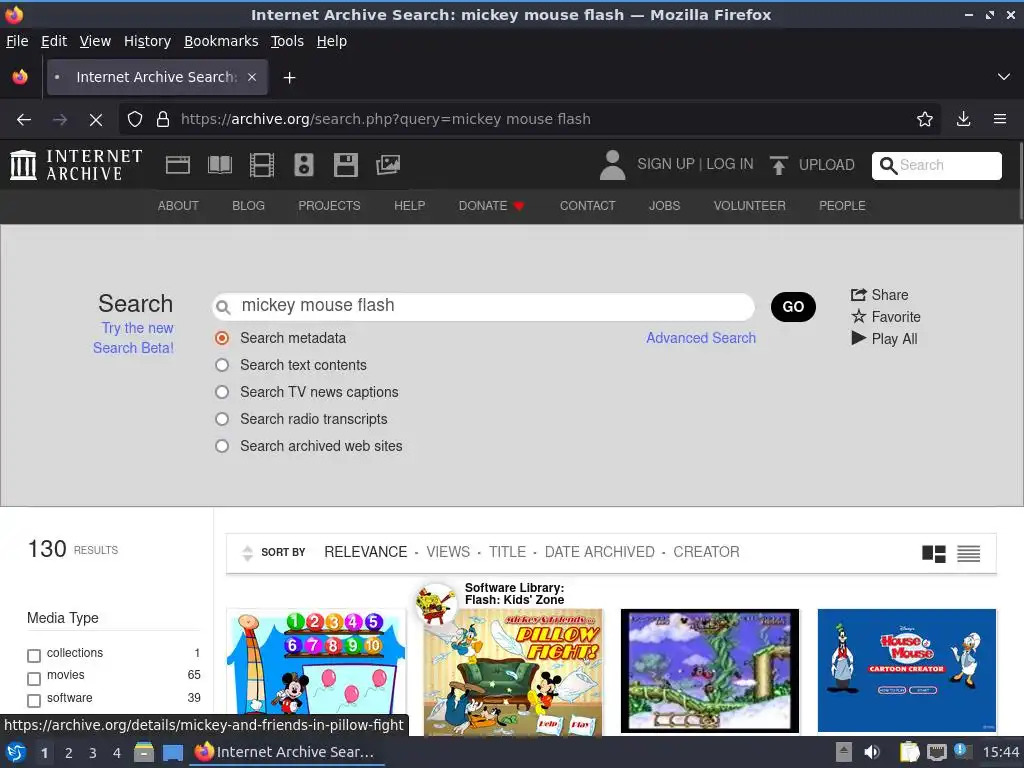Image resolution: width=1024 pixels, height=768 pixels.
Task: Select the Search metadata radio button
Action: pos(222,338)
